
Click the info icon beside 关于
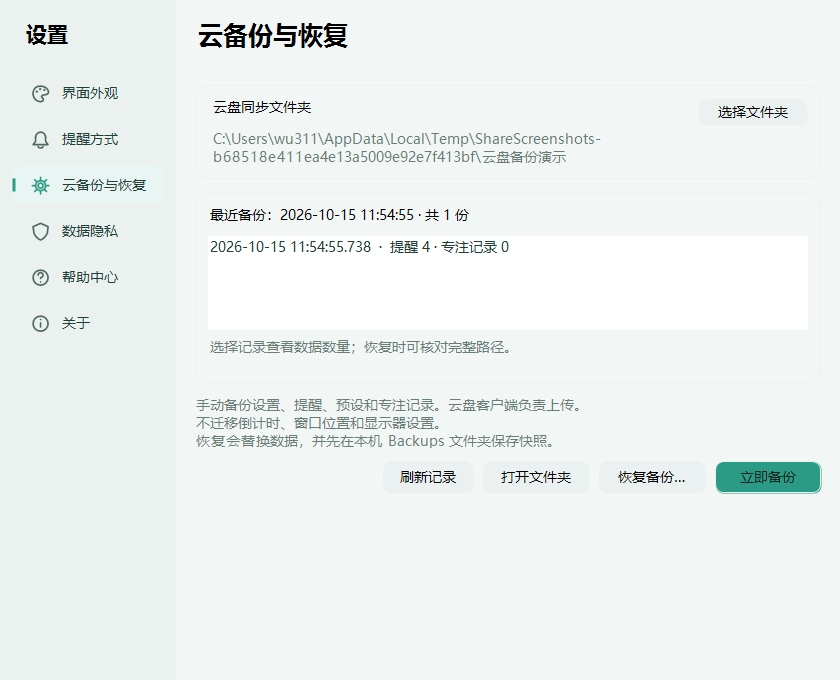click(x=40, y=324)
